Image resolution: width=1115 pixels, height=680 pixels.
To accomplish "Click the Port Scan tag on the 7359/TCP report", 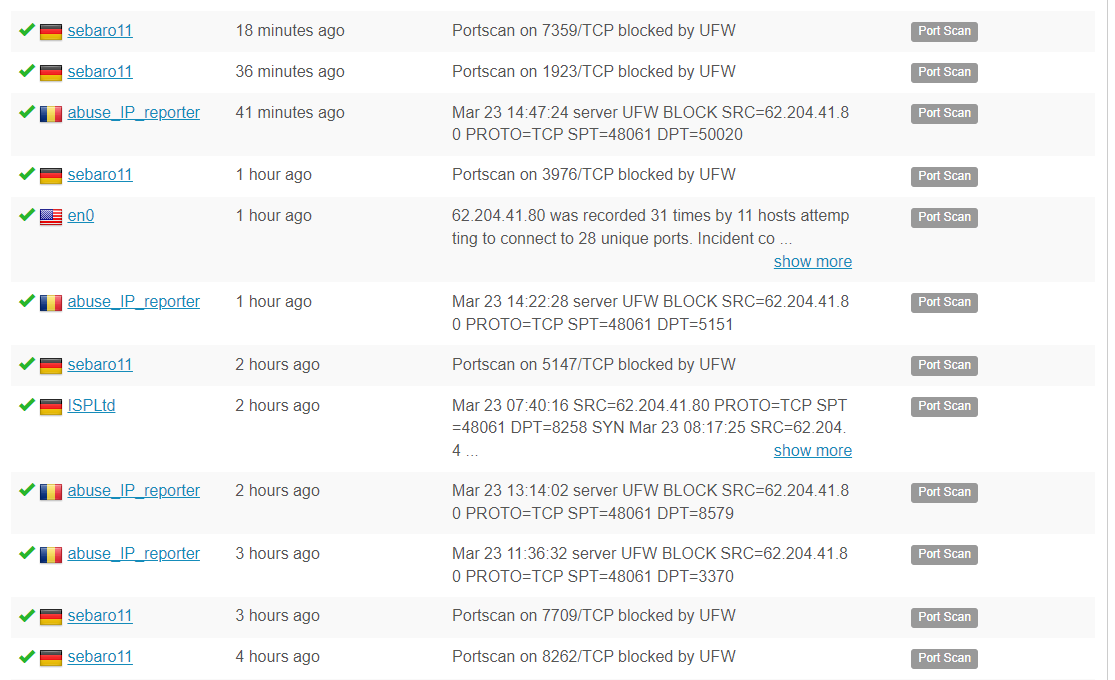I will pos(944,31).
